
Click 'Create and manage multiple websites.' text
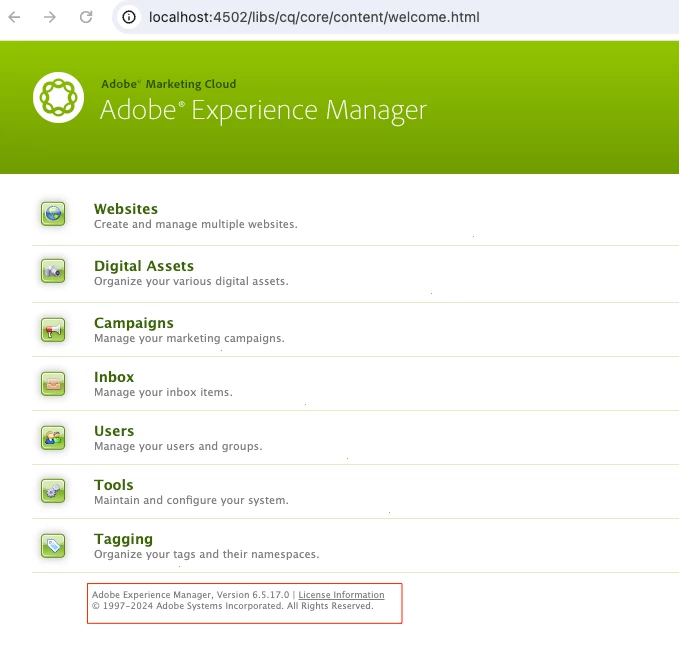coord(196,224)
